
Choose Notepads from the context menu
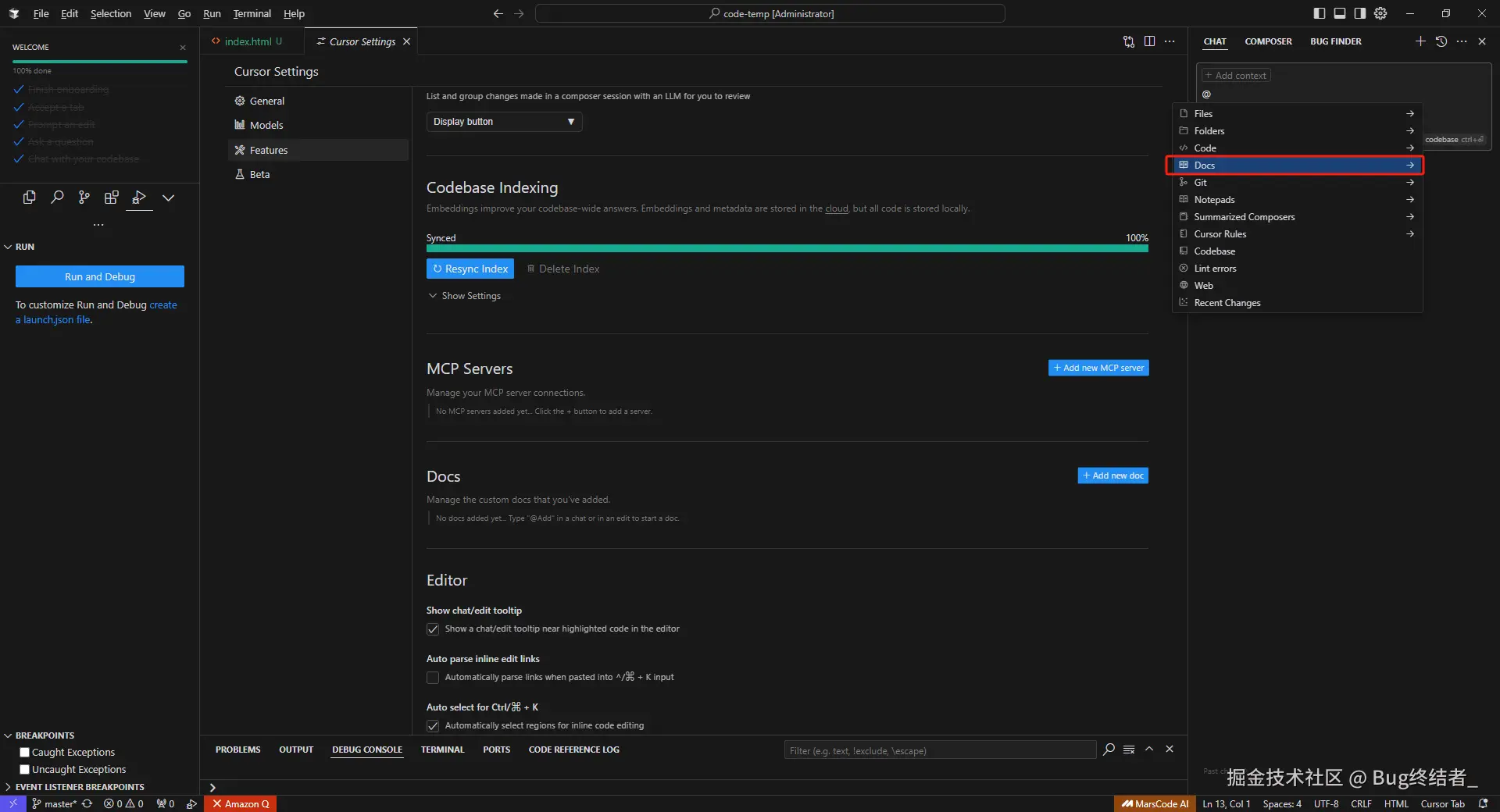(x=1297, y=200)
